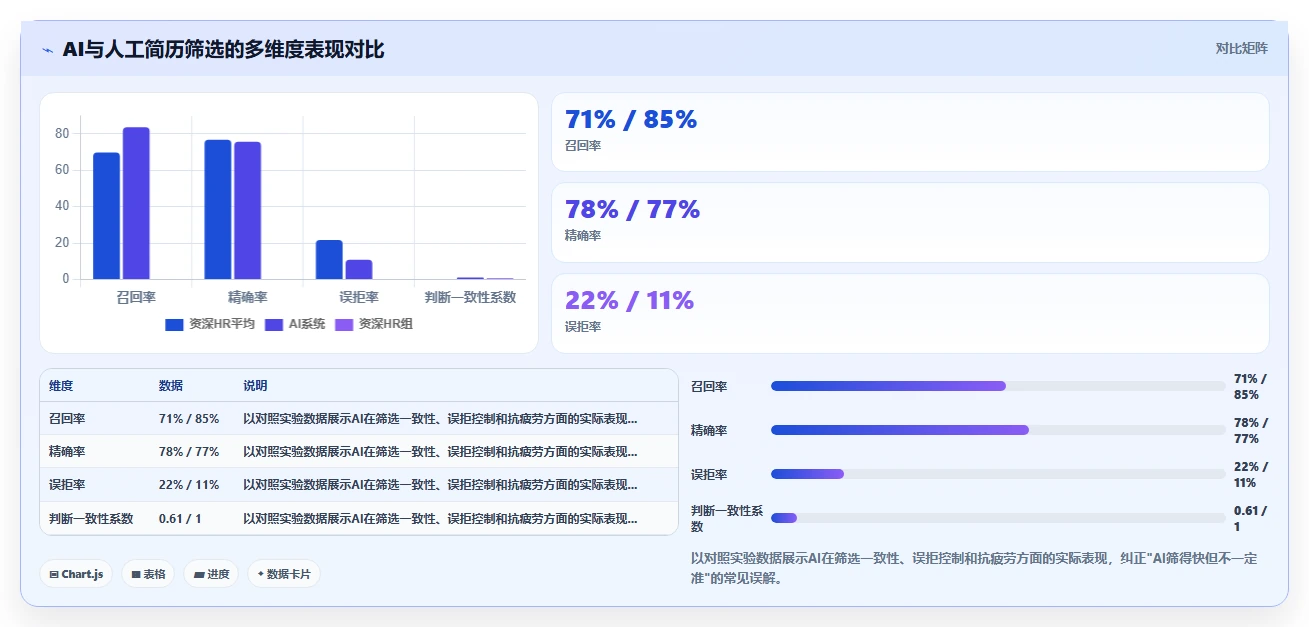Click chart x-axis label 判断一致性系数
Image resolution: width=1309 pixels, height=627 pixels.
pos(470,297)
